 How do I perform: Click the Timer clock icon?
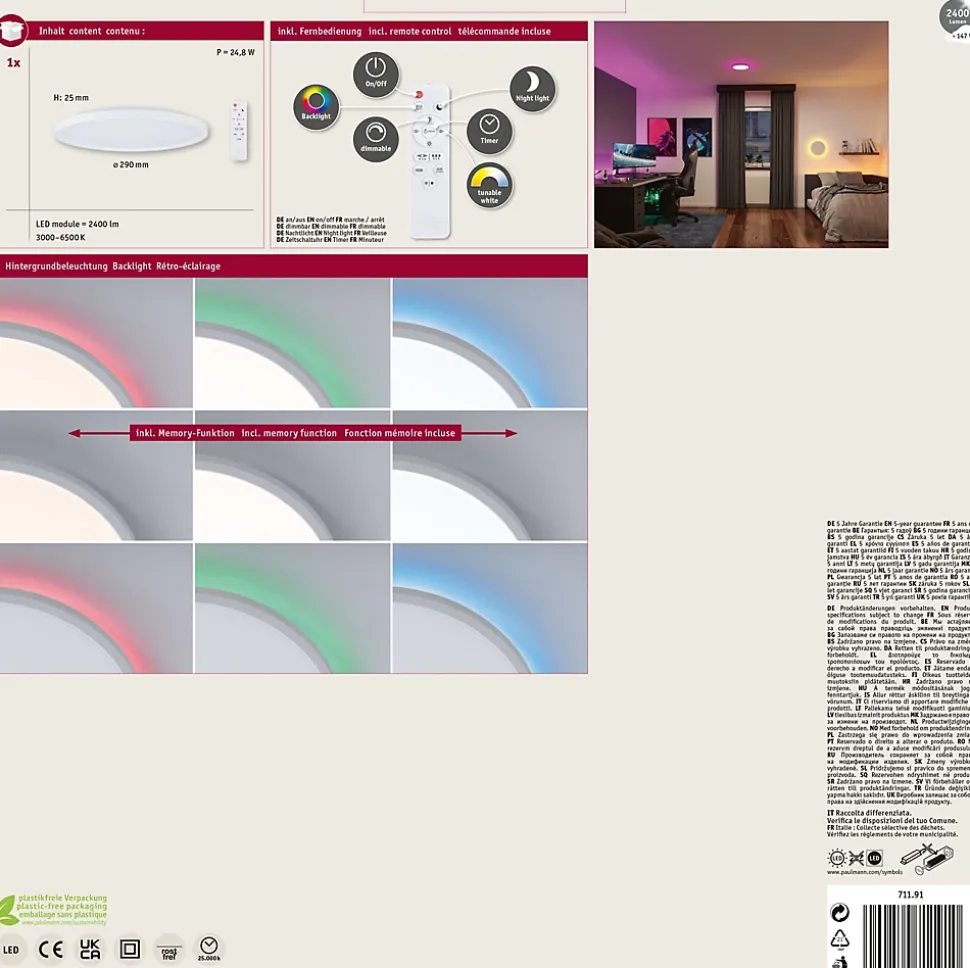(489, 131)
